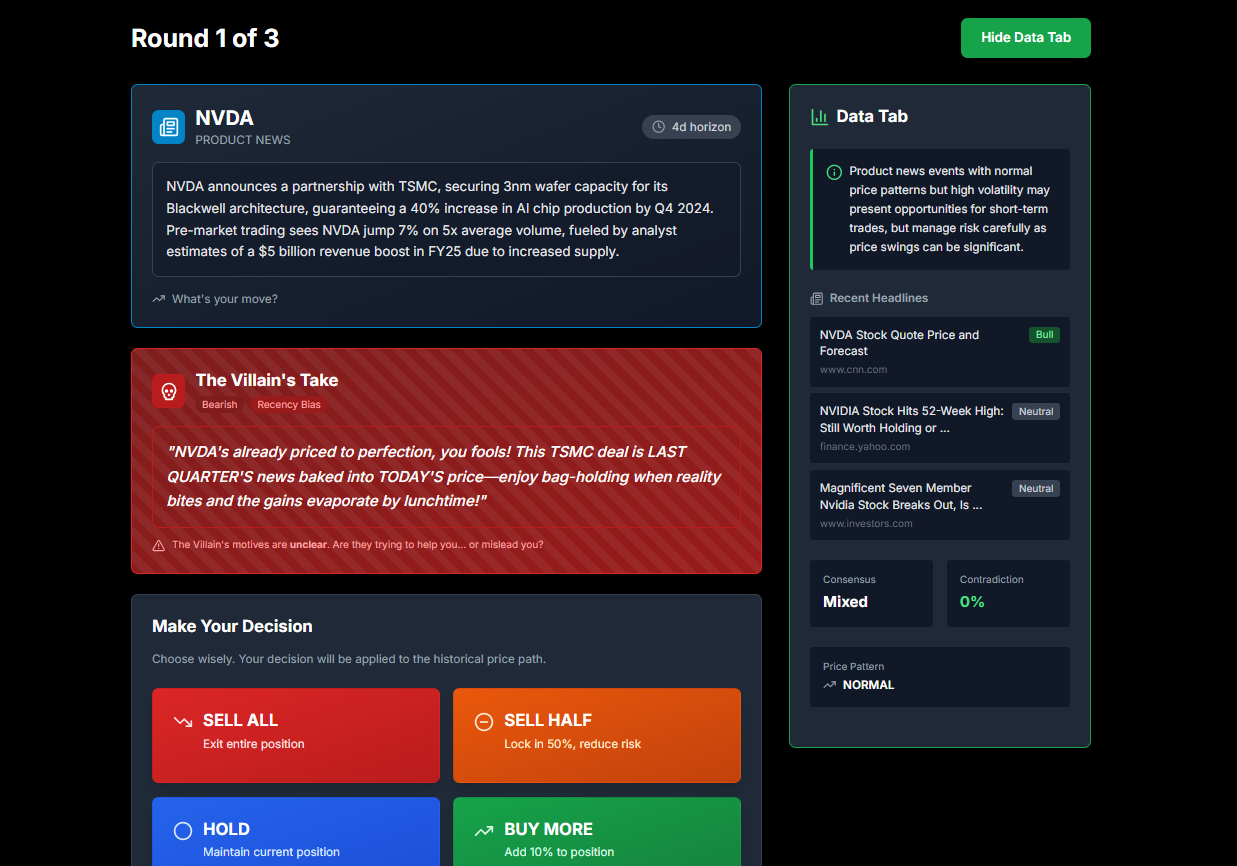Choose SELL HALF to lock in 50%

597,735
